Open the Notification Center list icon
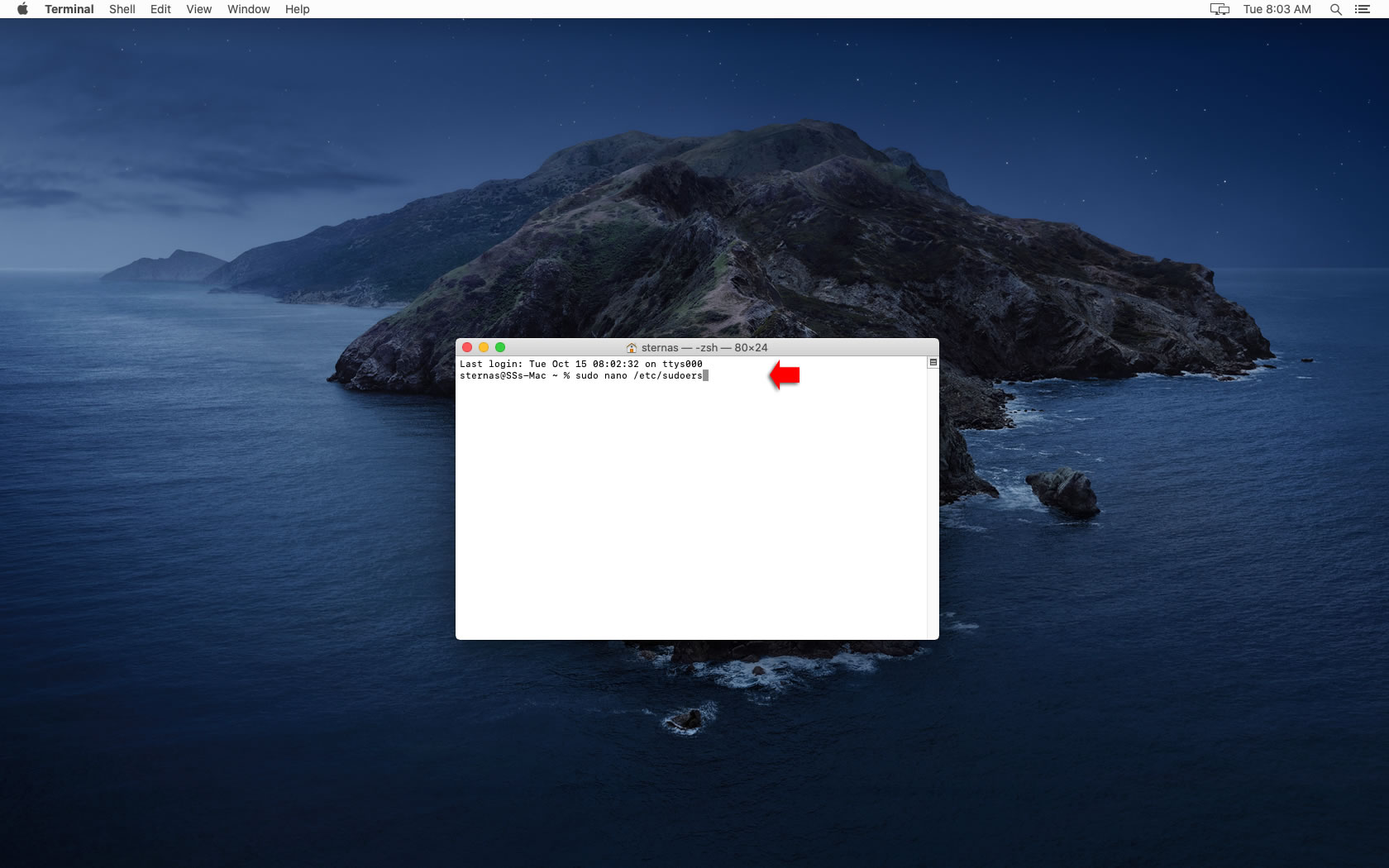Image resolution: width=1389 pixels, height=868 pixels. 1363,9
